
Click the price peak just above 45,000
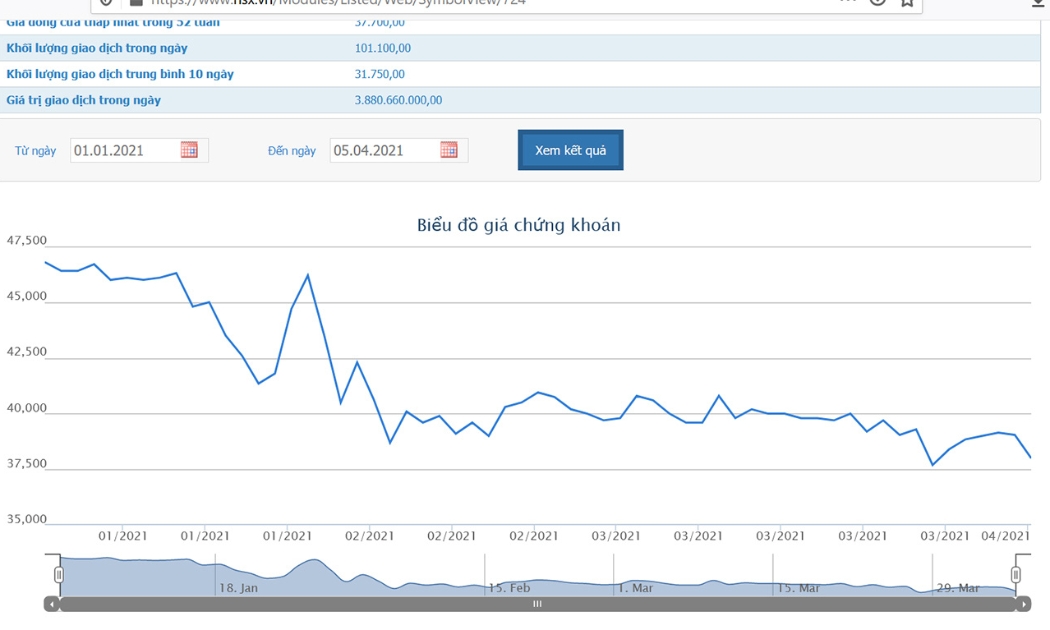308,274
